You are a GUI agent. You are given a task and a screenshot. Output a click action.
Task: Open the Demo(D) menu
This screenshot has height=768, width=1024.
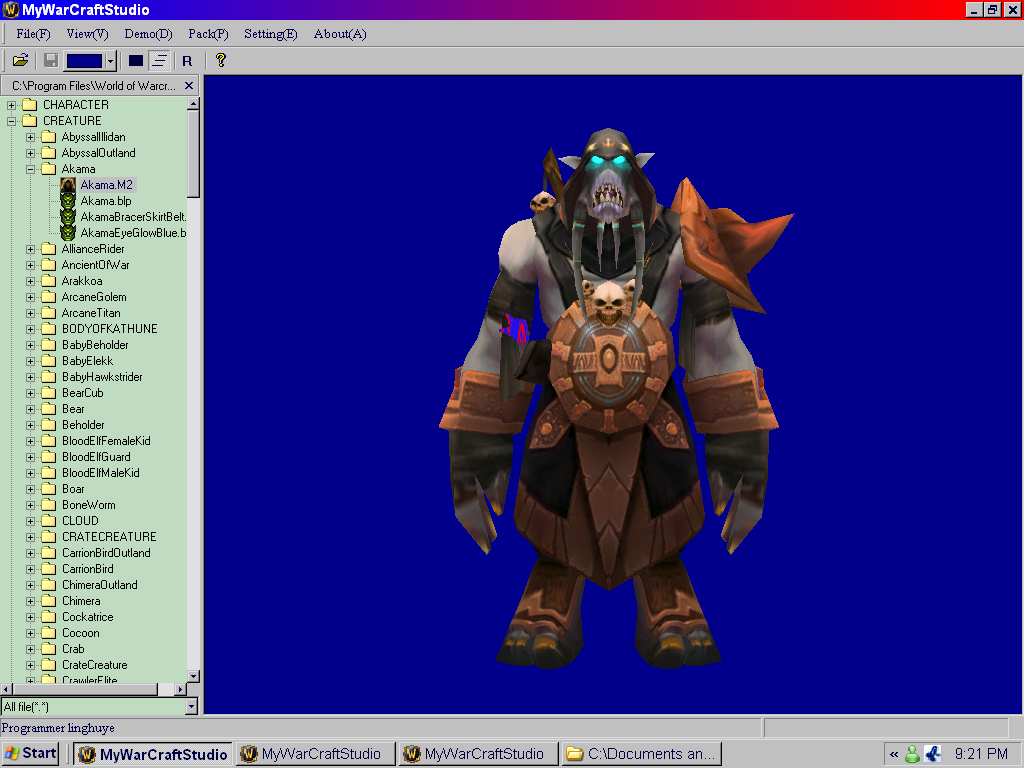(x=148, y=34)
